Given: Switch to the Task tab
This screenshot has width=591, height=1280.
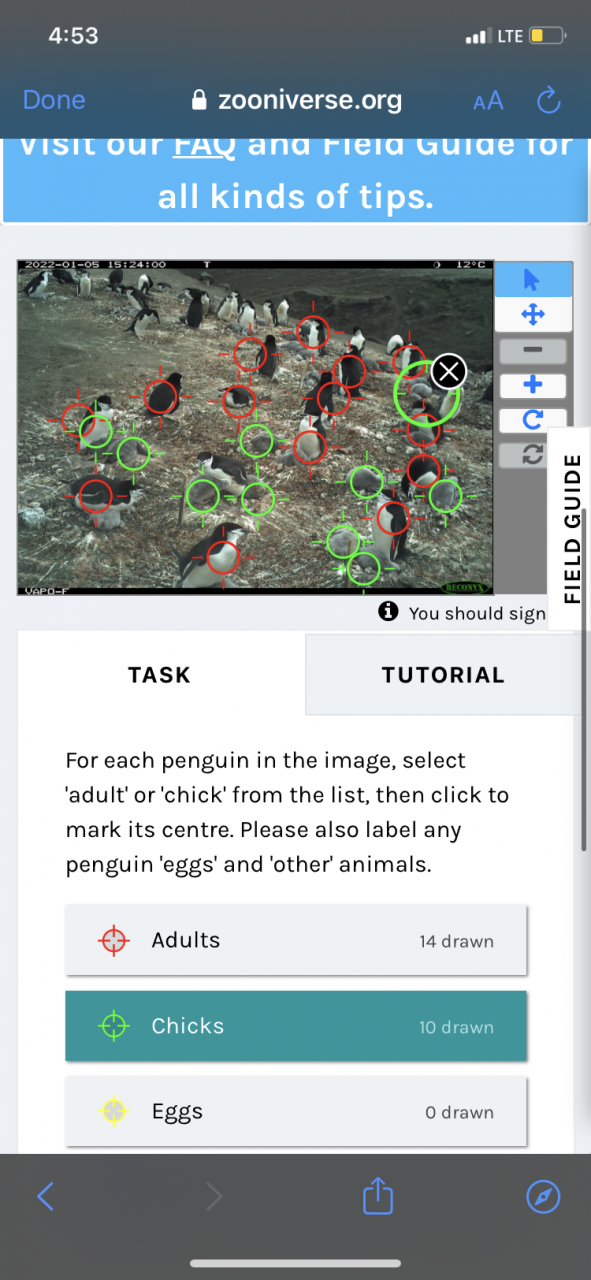Looking at the screenshot, I should (x=160, y=675).
